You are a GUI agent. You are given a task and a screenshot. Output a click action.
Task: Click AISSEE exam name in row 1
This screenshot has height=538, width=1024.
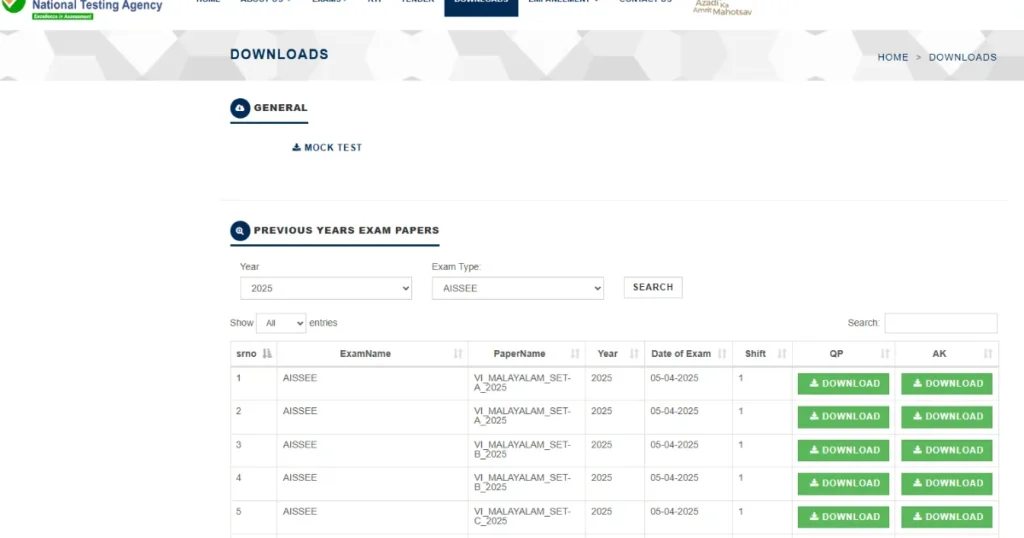300,378
